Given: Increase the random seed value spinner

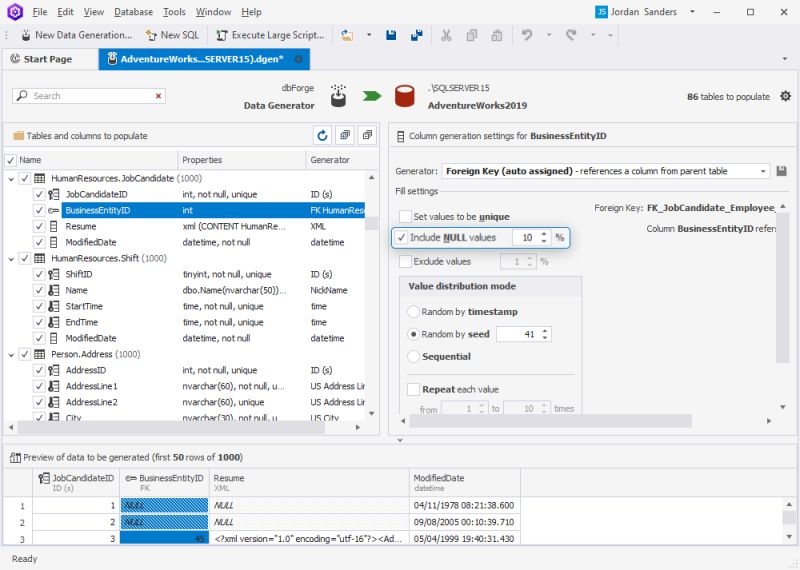Looking at the screenshot, I should pos(545,331).
